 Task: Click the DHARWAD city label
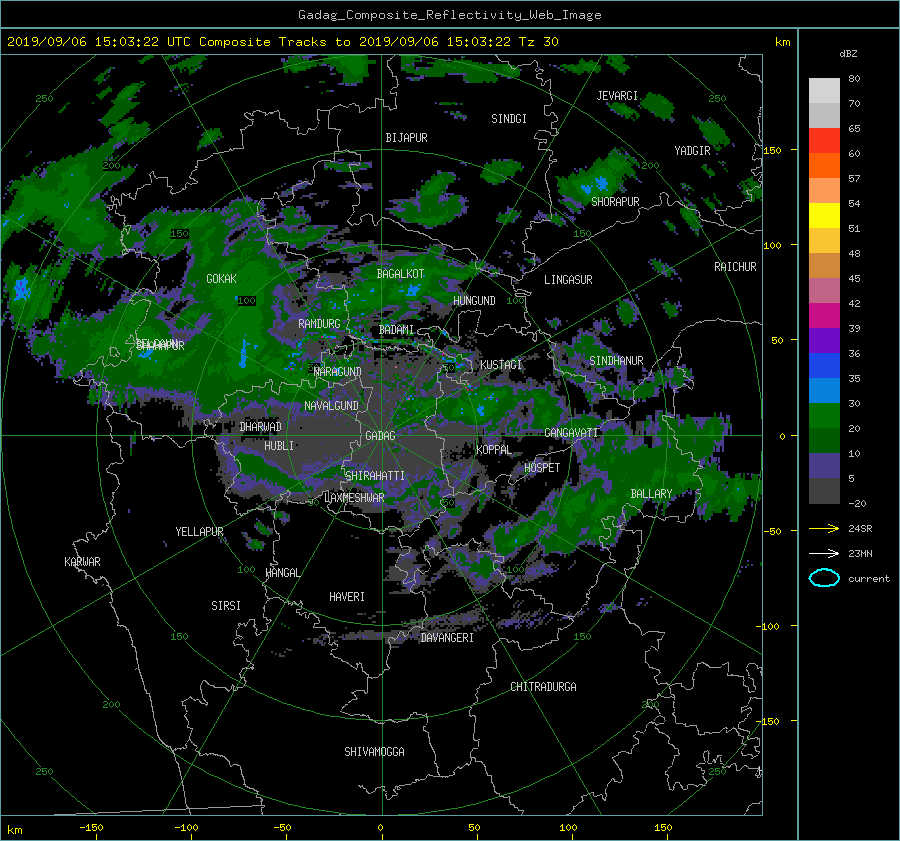coord(261,427)
